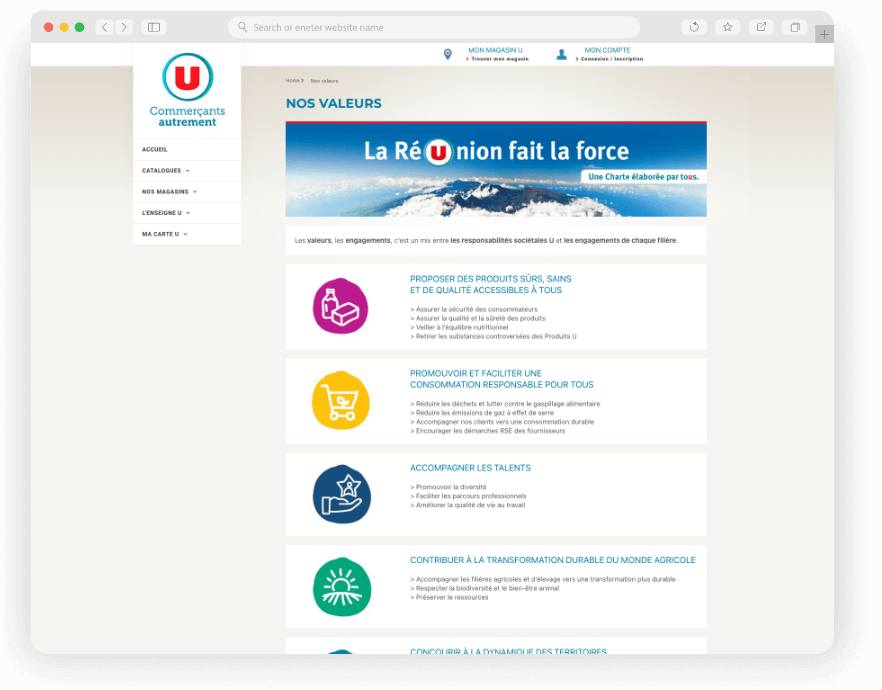Open the Ma Carte U dropdown
This screenshot has width=882, height=690.
tap(164, 234)
